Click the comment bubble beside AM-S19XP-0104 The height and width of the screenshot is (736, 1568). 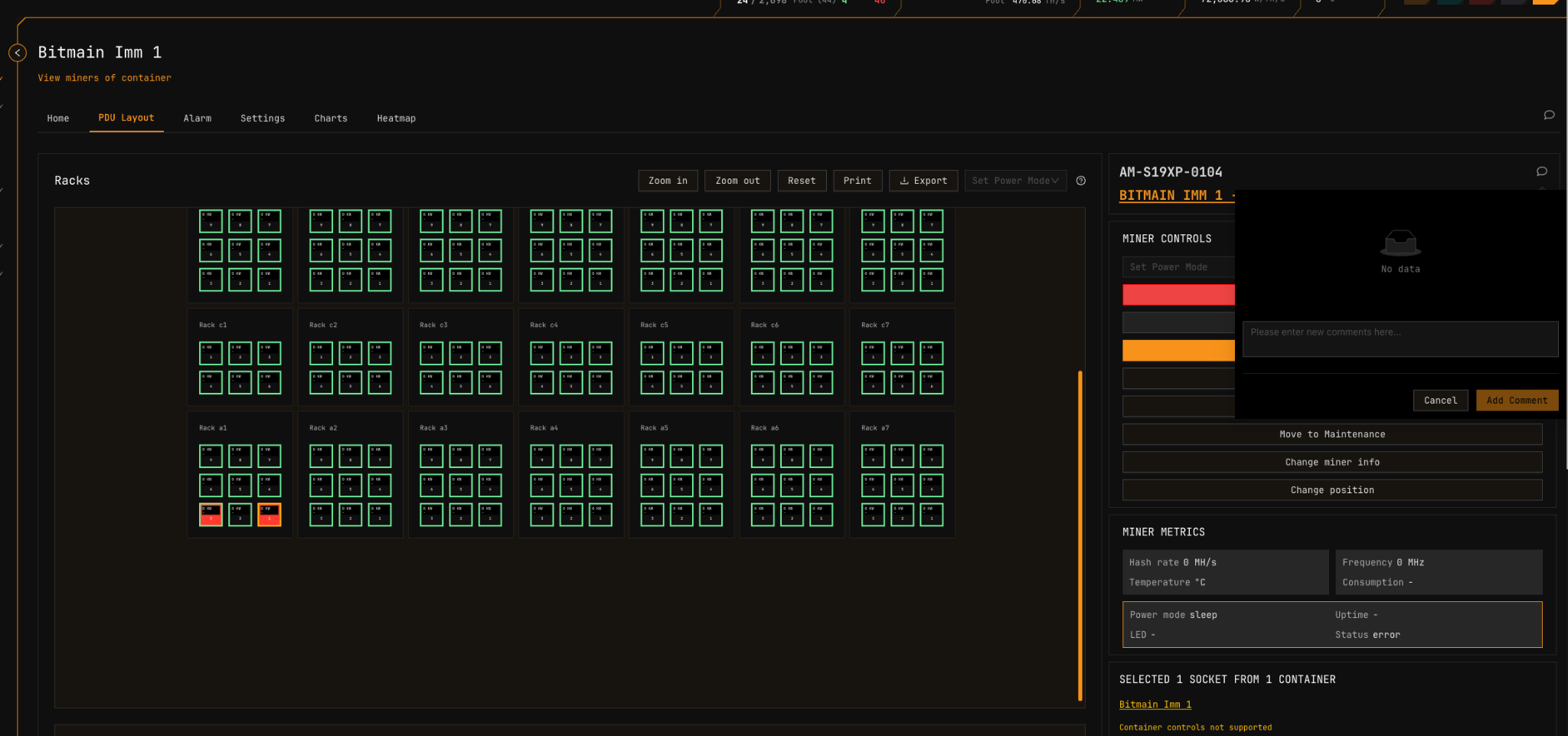tap(1542, 172)
